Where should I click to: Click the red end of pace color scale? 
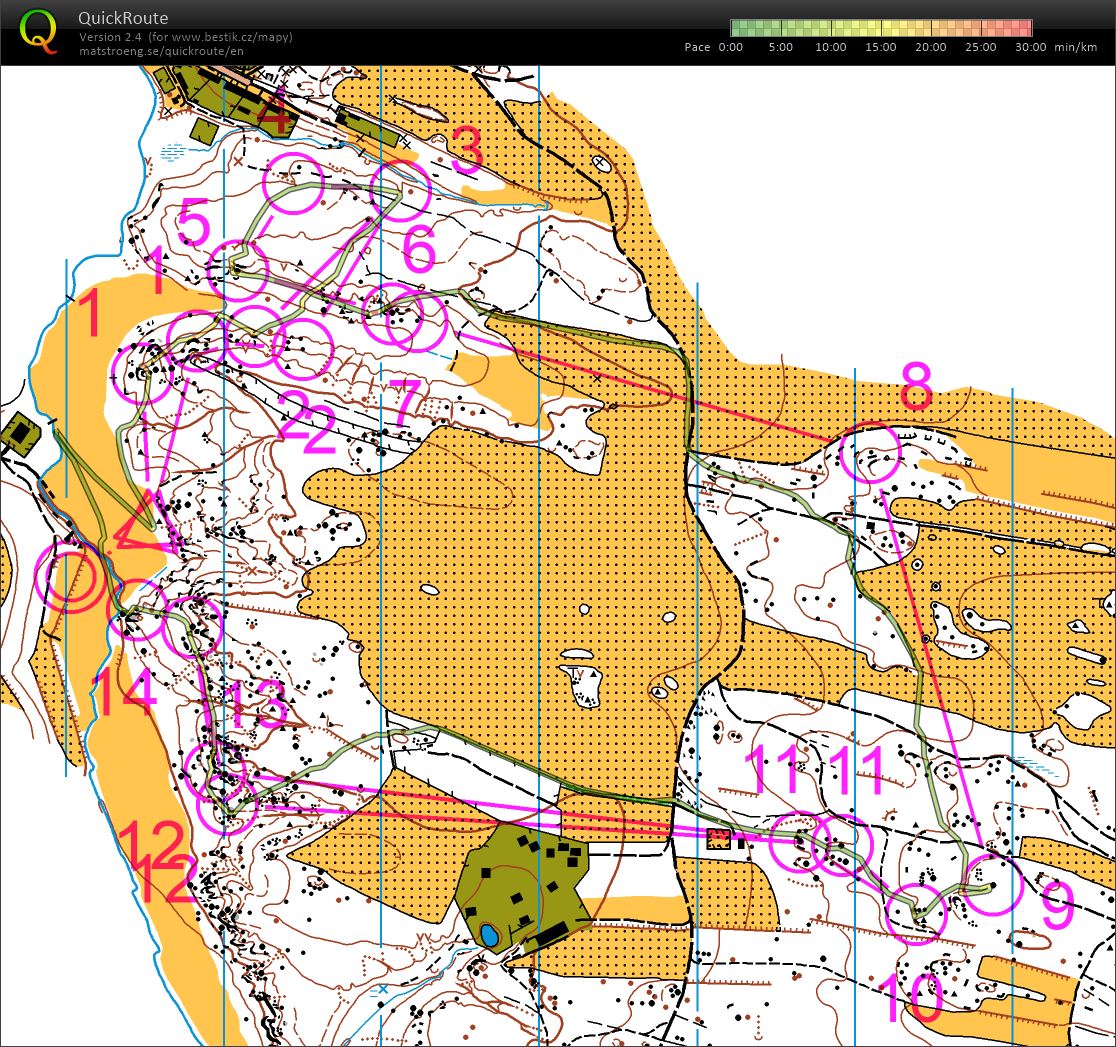1025,28
